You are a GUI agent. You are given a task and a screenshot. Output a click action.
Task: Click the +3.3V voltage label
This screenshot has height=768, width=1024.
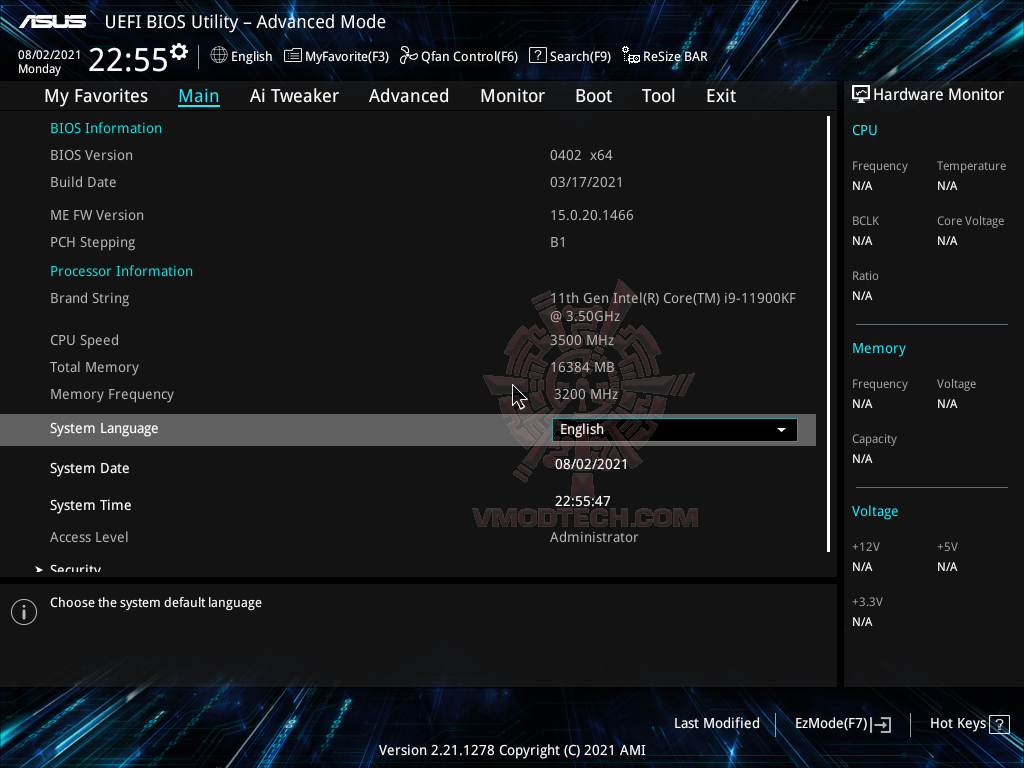867,601
